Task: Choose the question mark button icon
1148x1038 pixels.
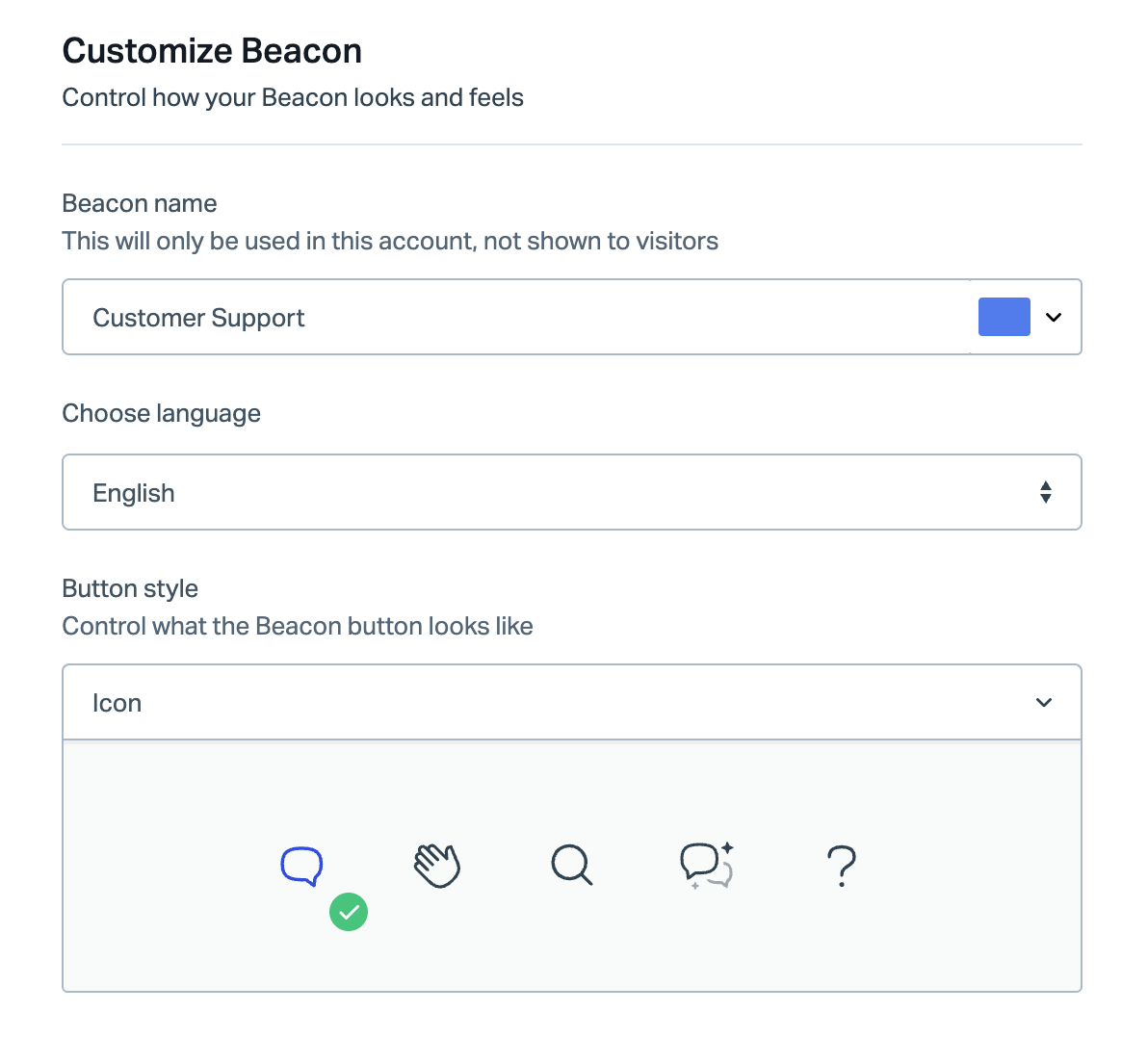Action: (842, 866)
